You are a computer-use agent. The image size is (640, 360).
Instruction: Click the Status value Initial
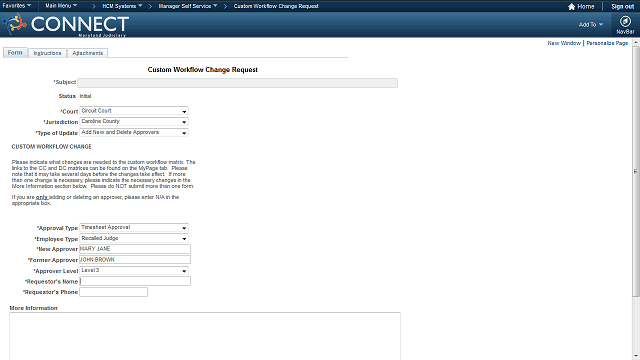(85, 96)
